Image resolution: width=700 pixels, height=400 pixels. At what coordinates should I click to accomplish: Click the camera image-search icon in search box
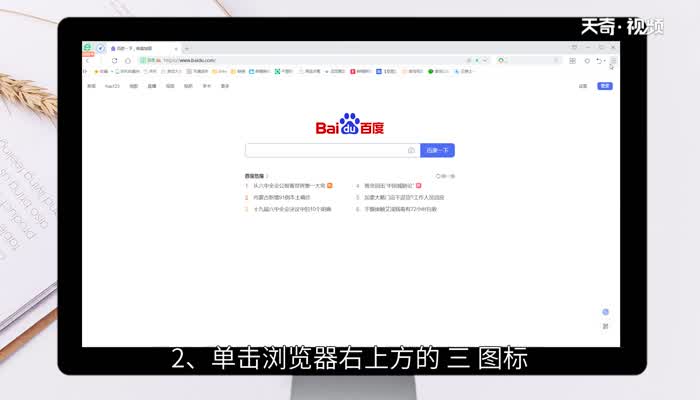(411, 150)
